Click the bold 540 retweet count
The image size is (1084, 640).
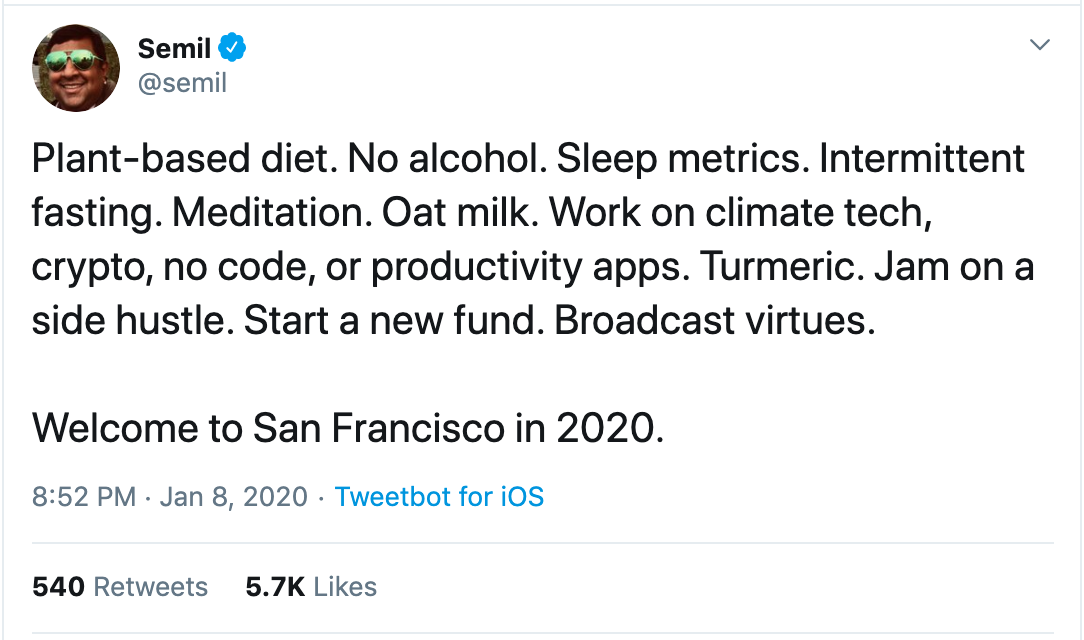[x=59, y=587]
